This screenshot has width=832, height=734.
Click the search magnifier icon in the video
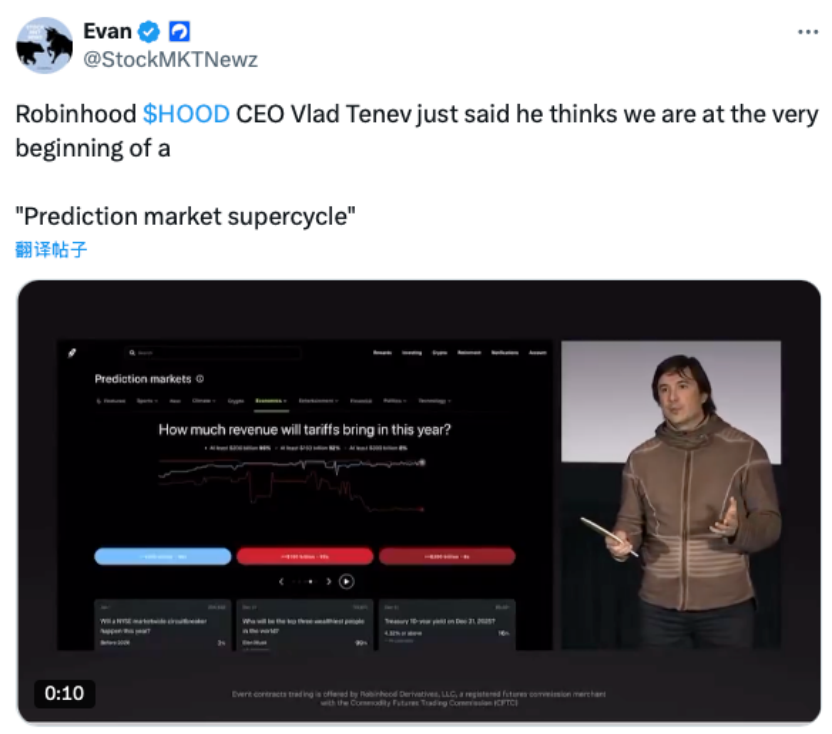(x=132, y=352)
